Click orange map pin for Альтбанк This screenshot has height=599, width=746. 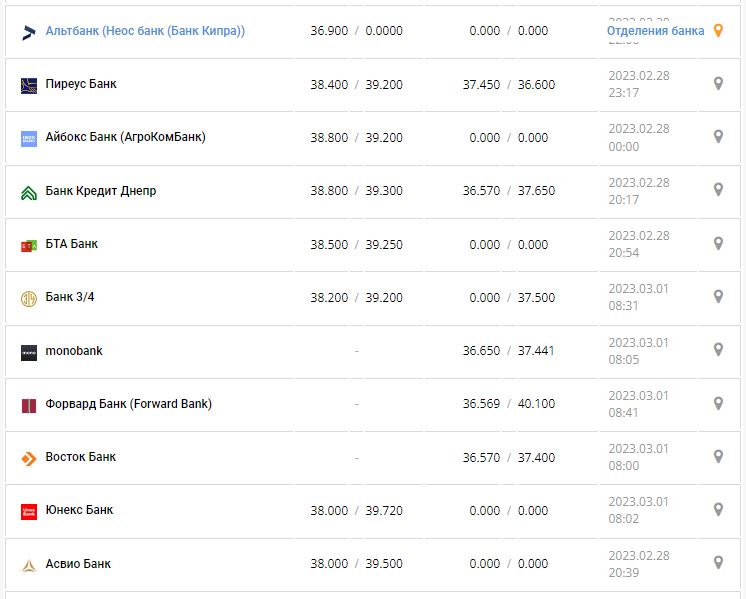pos(718,31)
